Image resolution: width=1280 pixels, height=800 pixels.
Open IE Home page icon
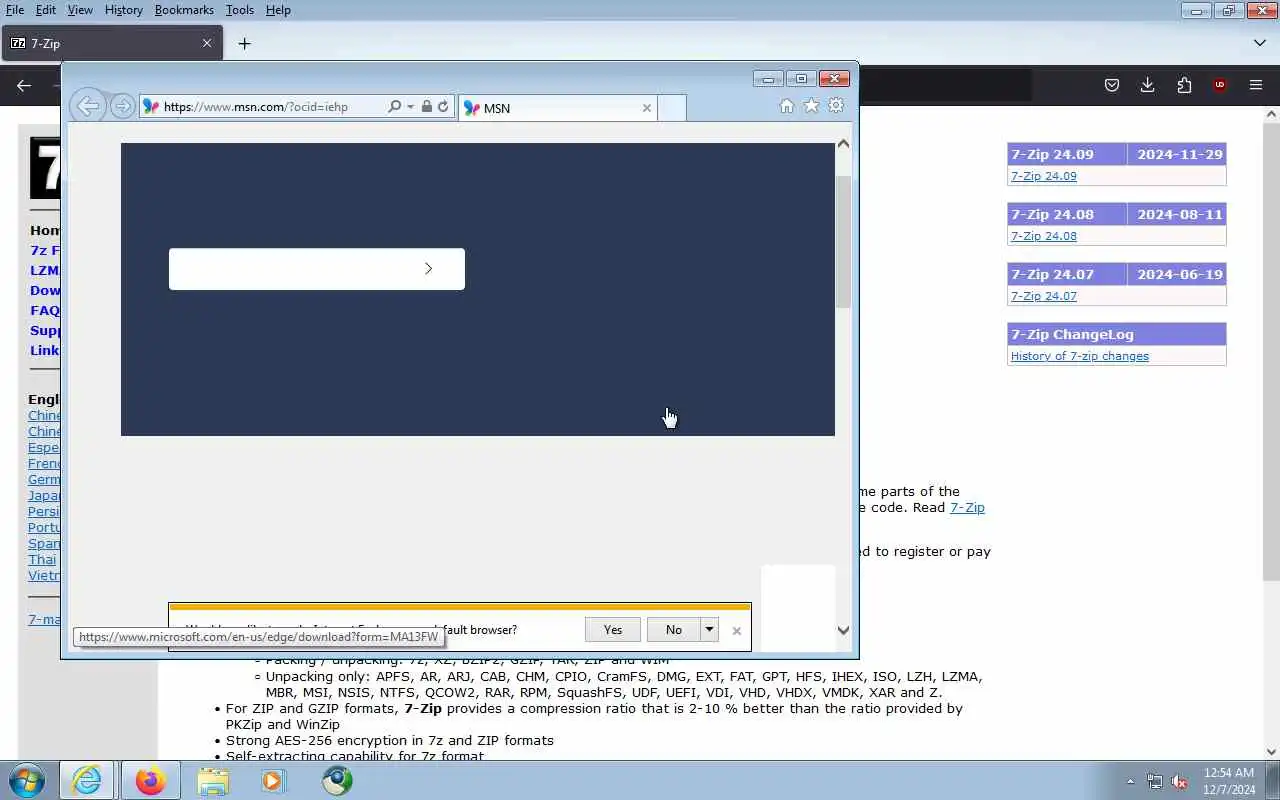[x=786, y=106]
